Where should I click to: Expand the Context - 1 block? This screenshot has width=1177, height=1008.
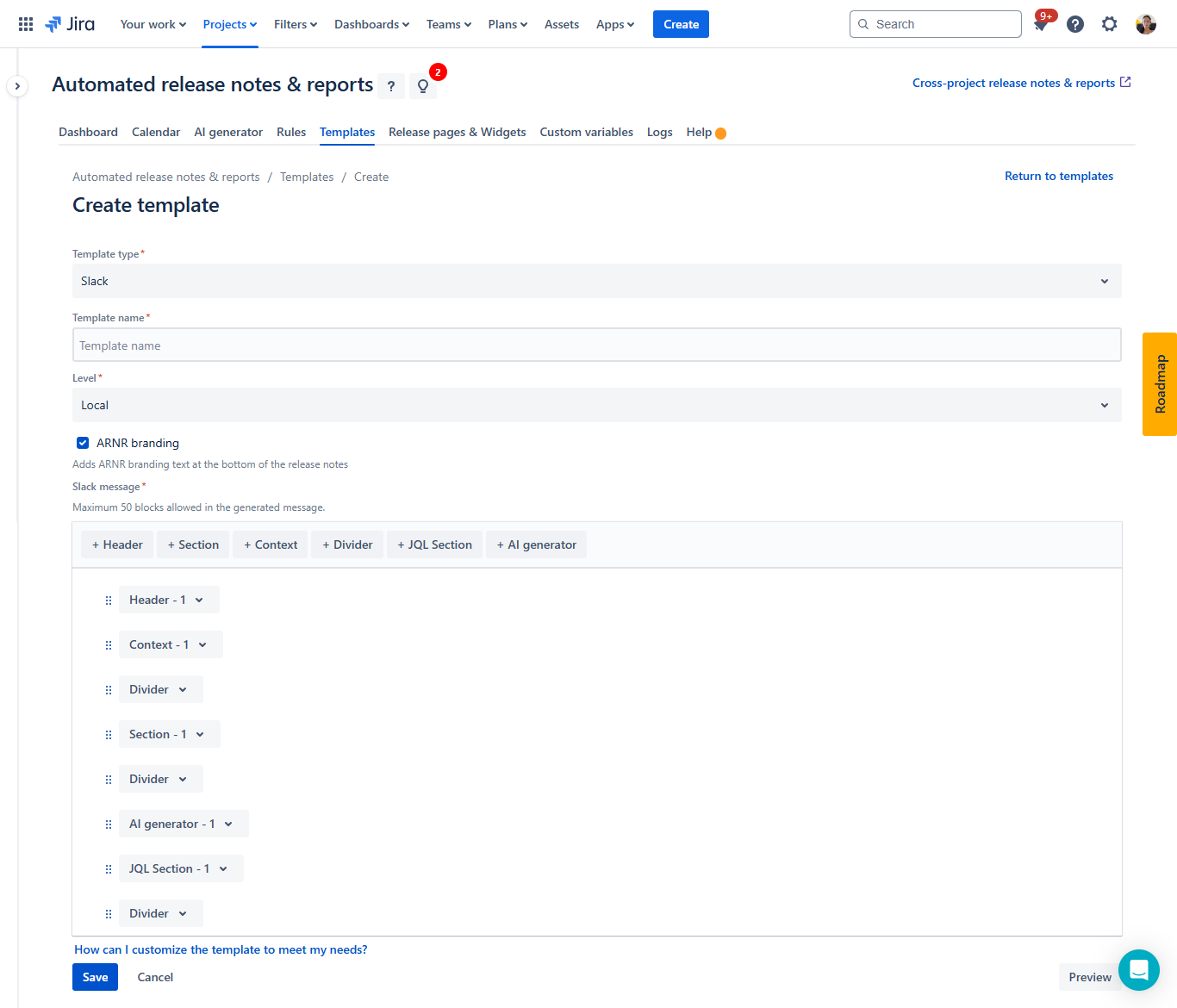pyautogui.click(x=171, y=644)
